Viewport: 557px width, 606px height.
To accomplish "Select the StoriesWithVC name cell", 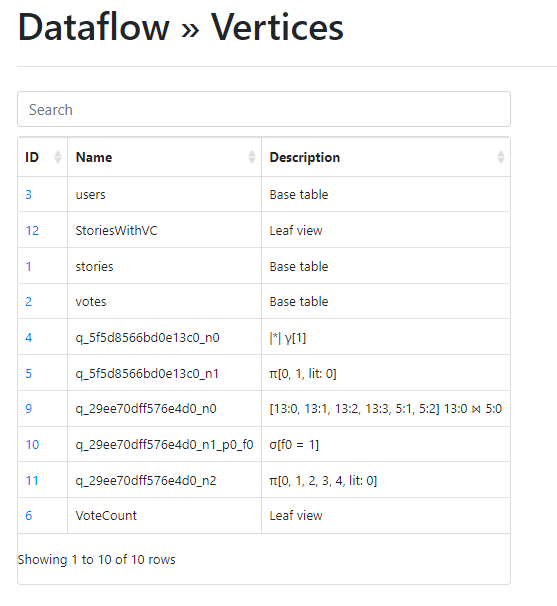I will [164, 231].
